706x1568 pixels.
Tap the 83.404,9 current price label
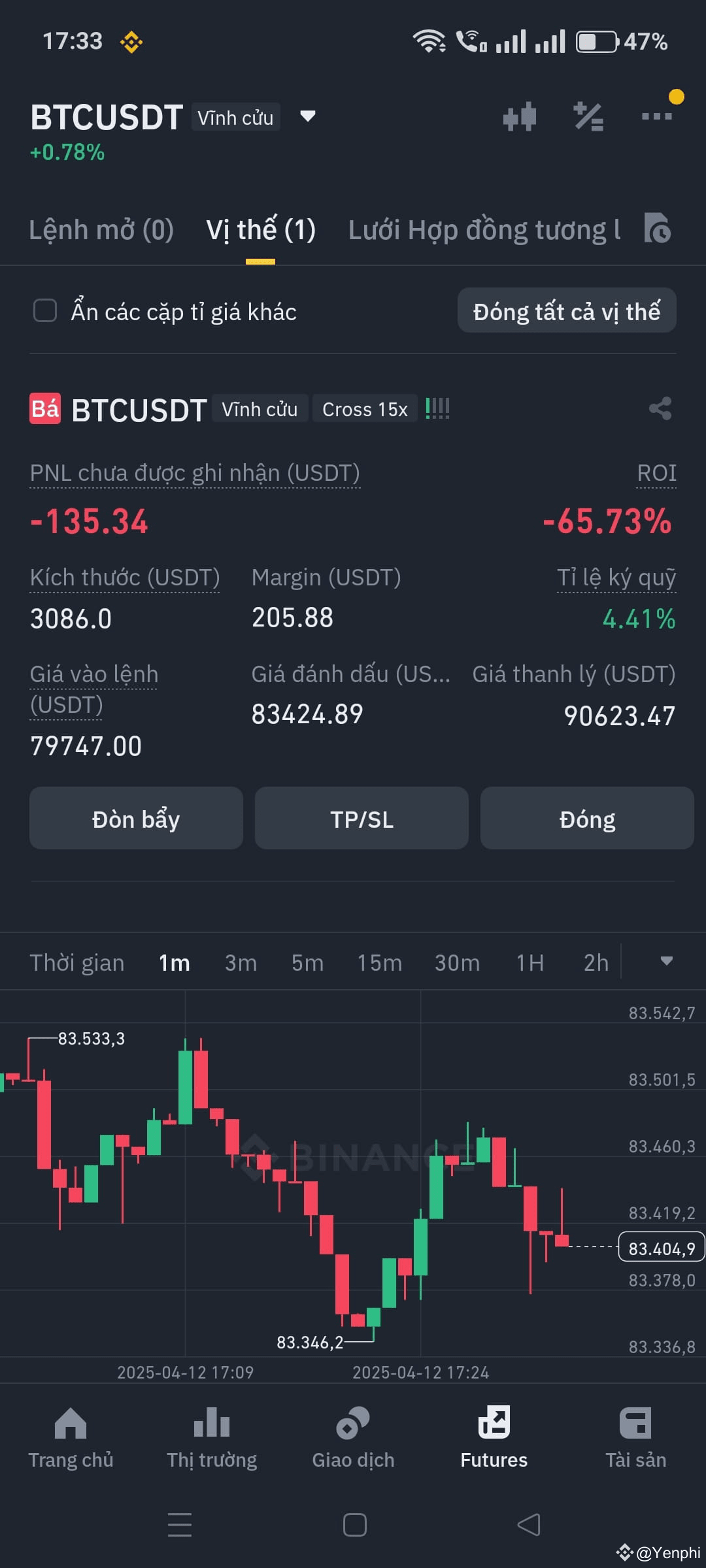coord(662,1247)
